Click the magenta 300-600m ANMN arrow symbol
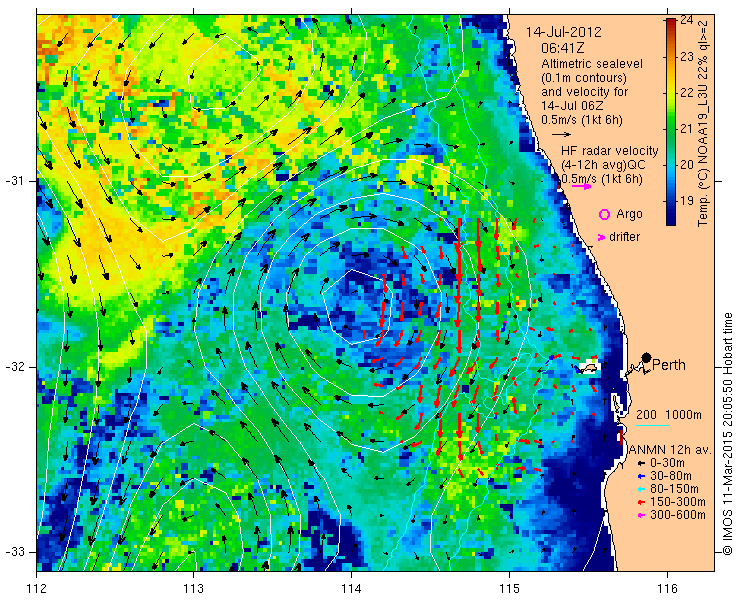740x600 pixels. tap(641, 515)
